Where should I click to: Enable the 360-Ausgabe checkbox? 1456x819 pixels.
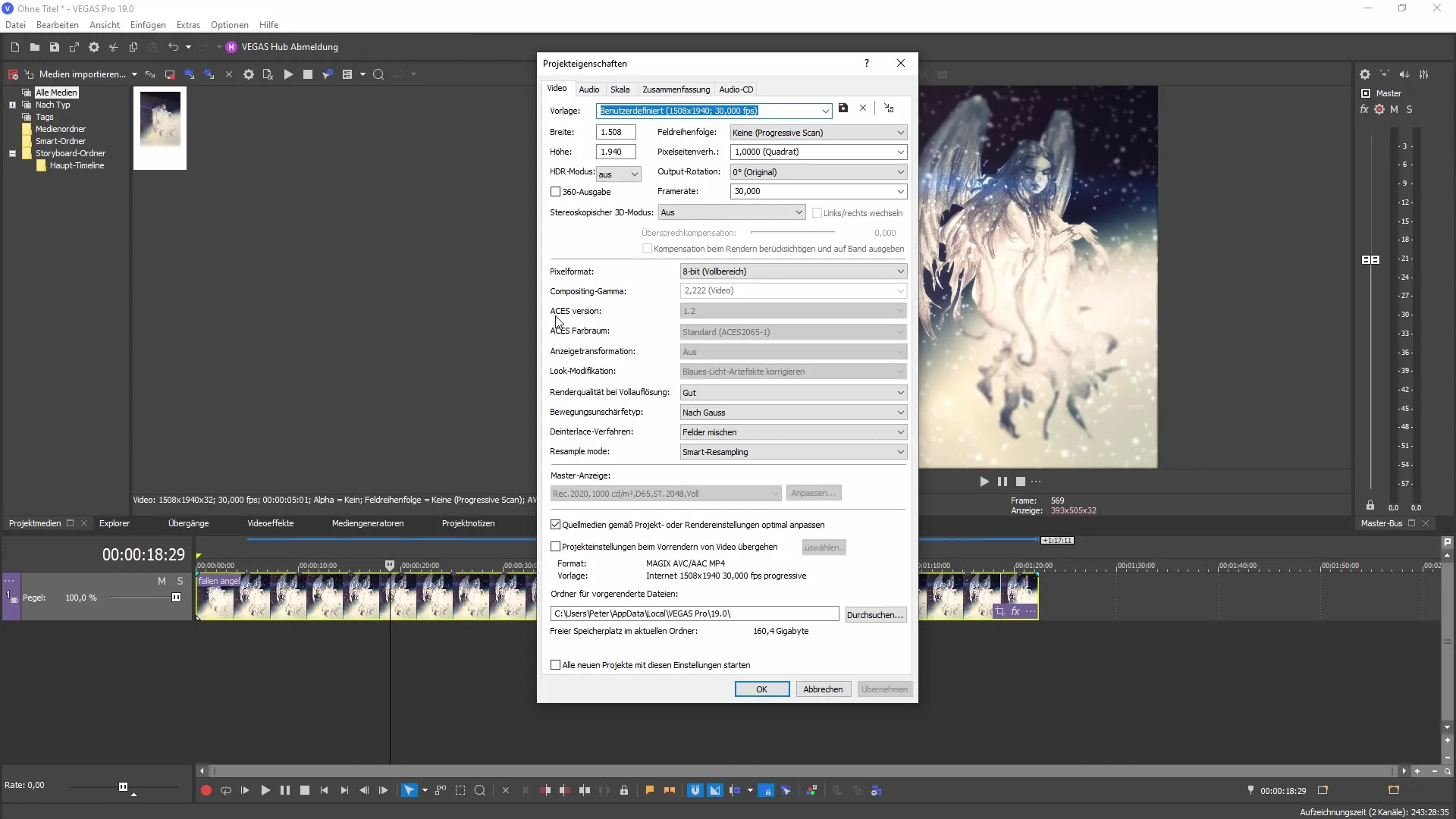tap(555, 192)
